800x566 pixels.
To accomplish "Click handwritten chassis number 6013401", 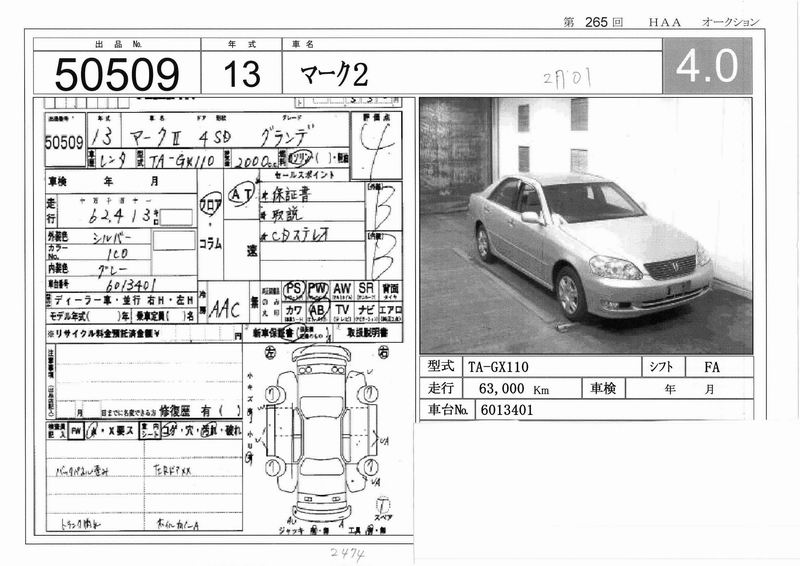I will point(131,284).
